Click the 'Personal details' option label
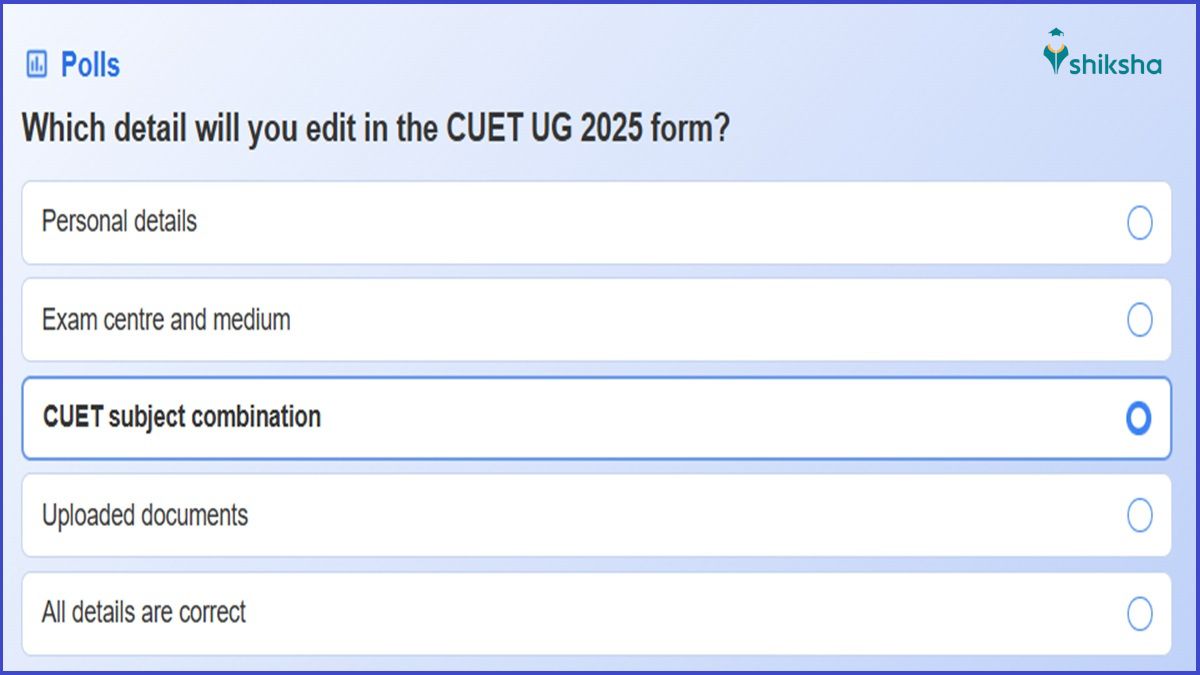 pyautogui.click(x=119, y=221)
